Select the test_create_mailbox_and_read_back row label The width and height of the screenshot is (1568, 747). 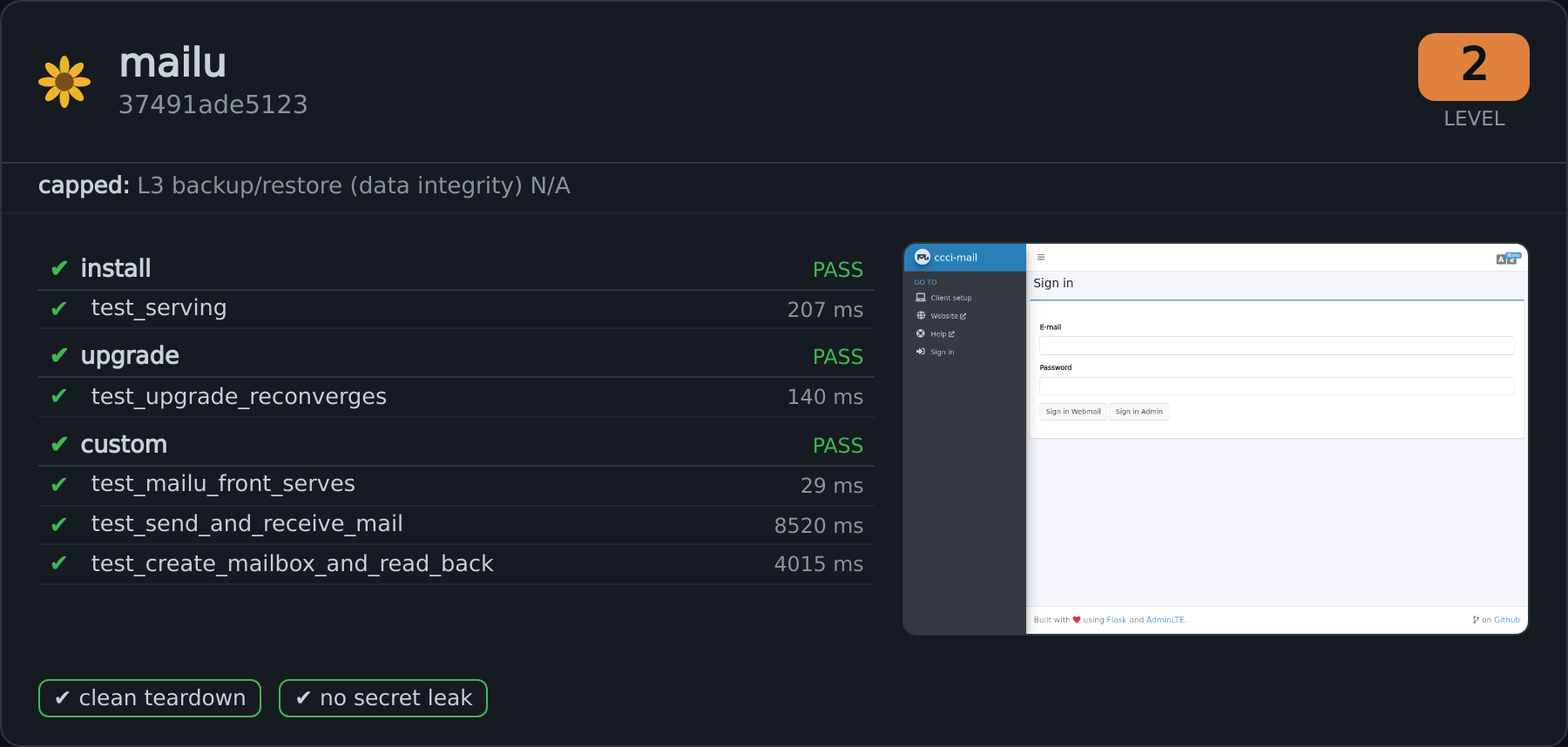tap(293, 564)
